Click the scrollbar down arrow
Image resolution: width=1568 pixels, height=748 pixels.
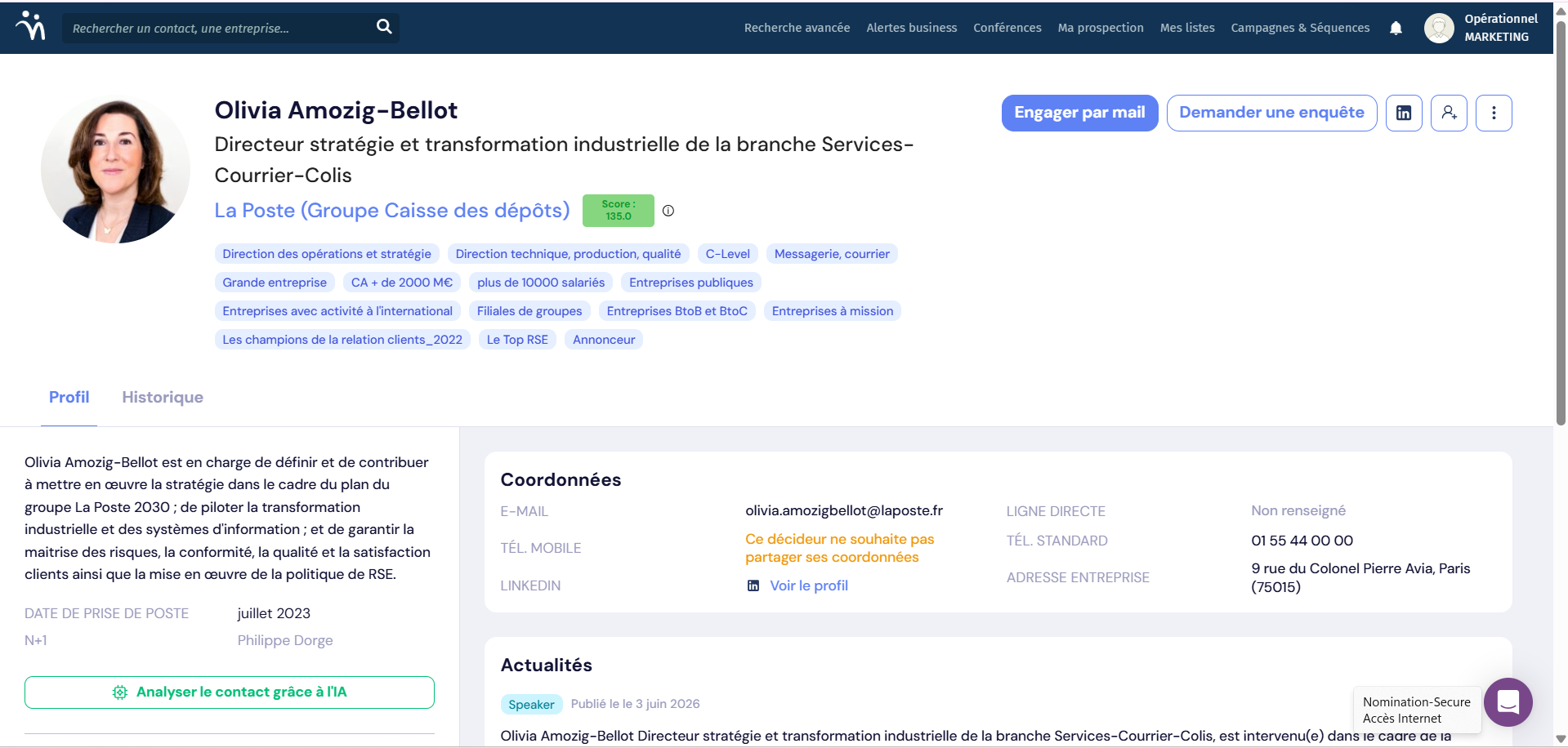click(1561, 739)
